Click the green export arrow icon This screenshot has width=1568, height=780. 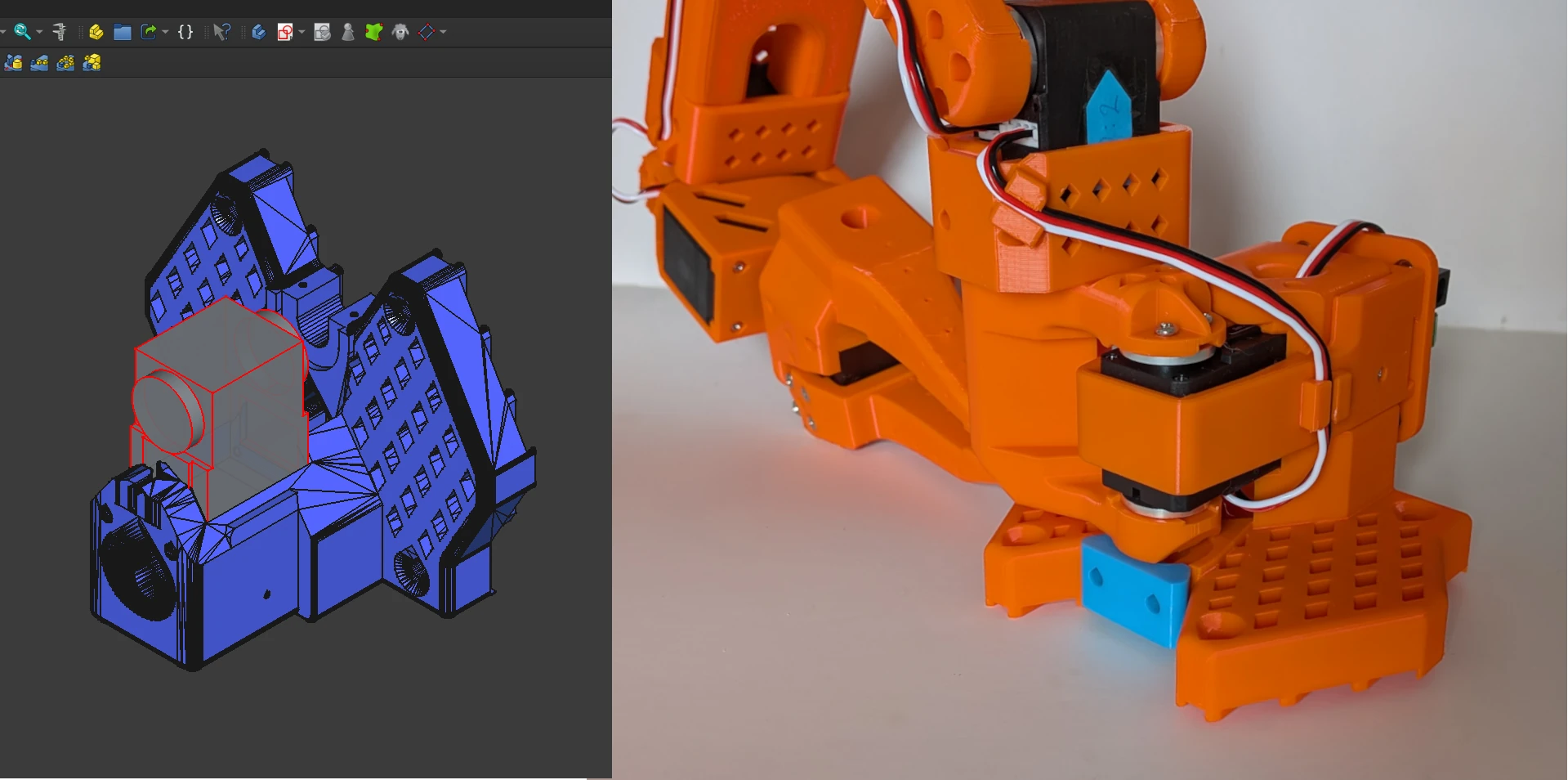pos(148,32)
